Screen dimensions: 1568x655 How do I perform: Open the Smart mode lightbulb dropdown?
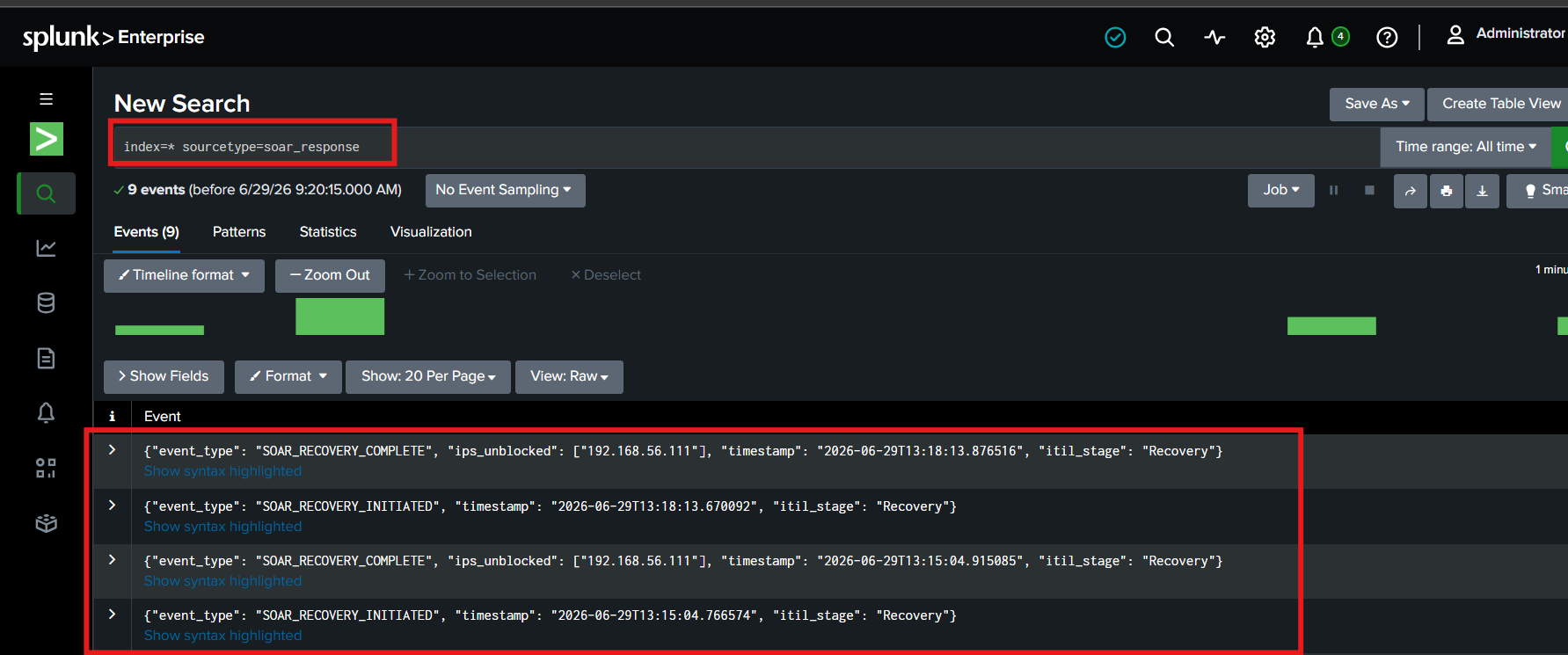1539,191
